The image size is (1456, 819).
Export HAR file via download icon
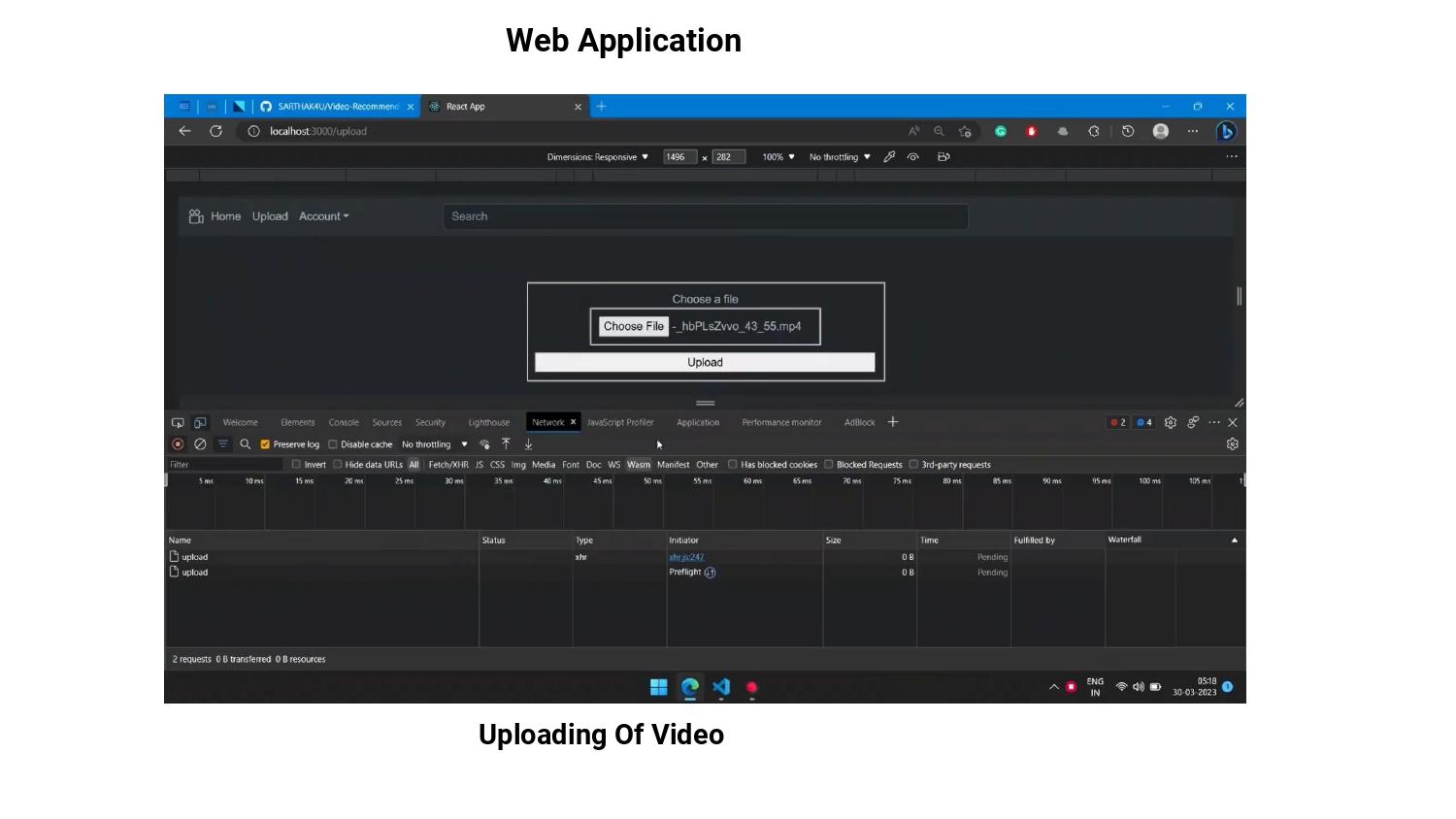[528, 443]
